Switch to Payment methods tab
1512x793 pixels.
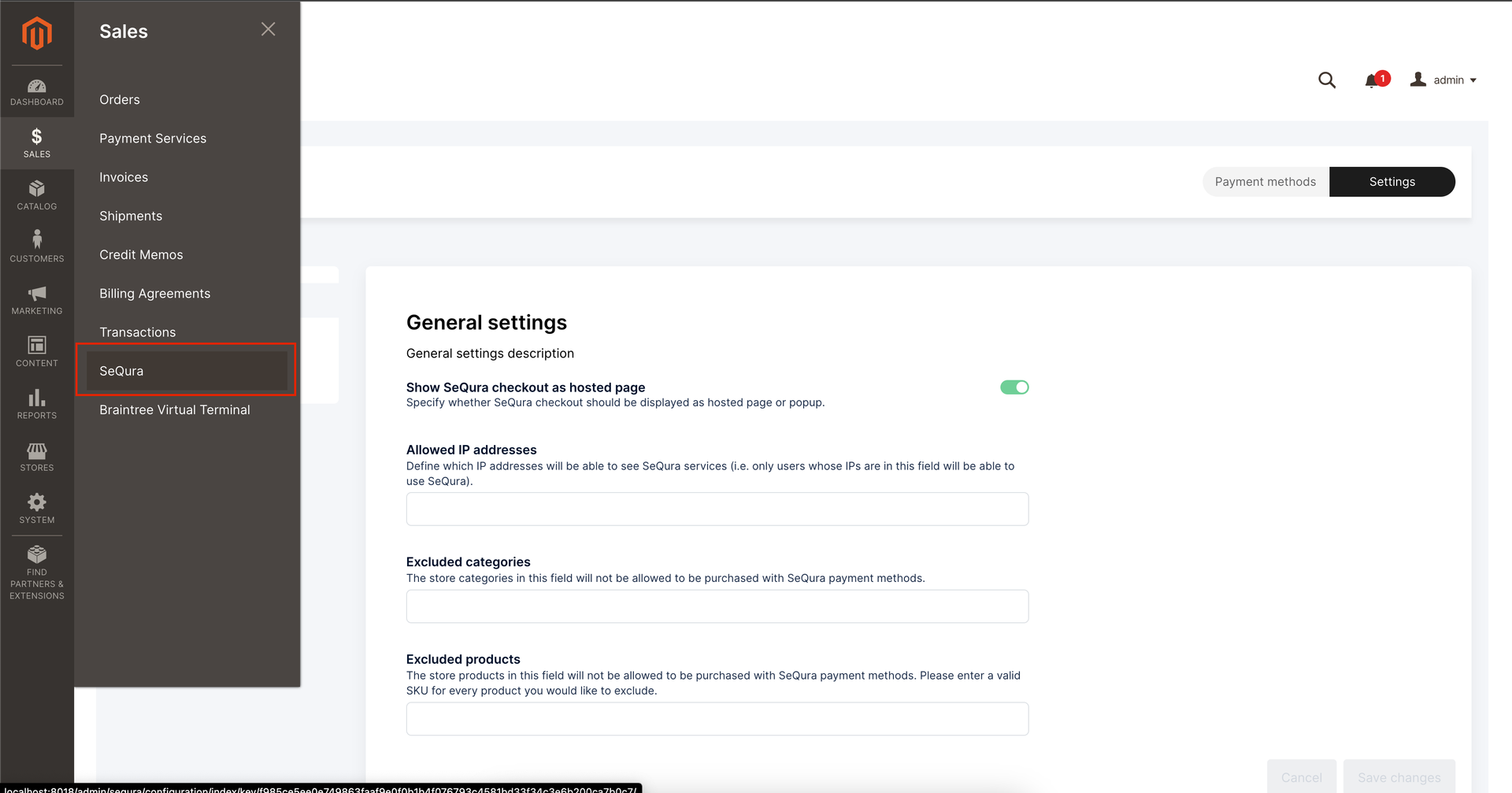[x=1266, y=182]
